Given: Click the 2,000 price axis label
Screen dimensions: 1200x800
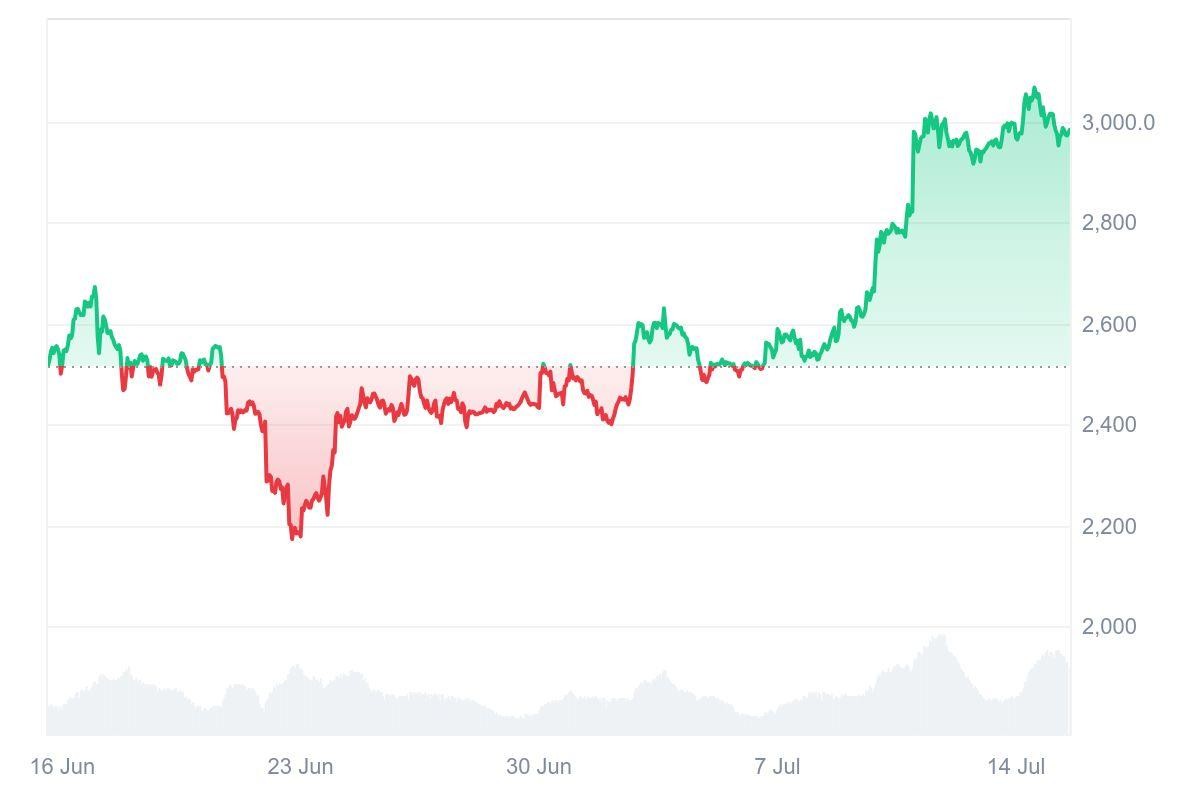Looking at the screenshot, I should pos(1109,627).
